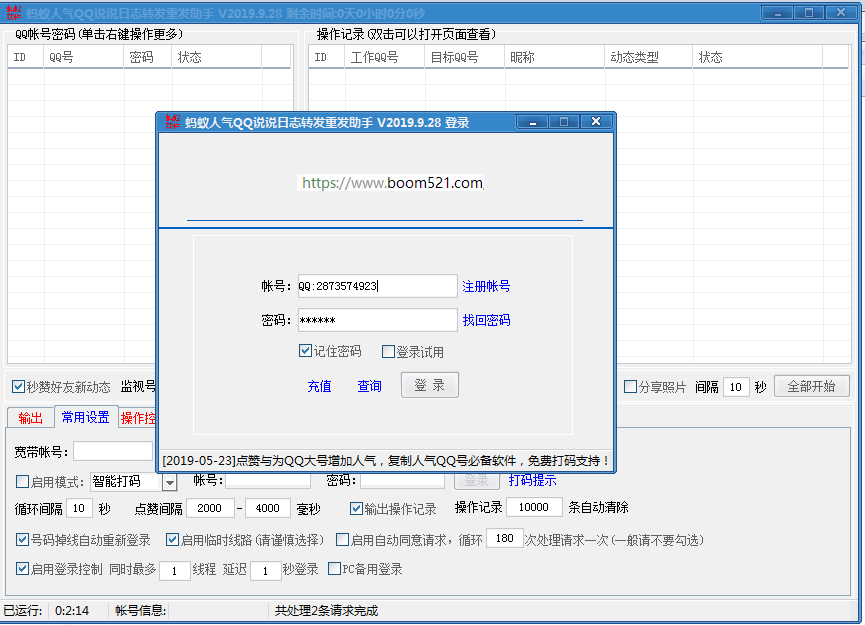The width and height of the screenshot is (865, 625).
Task: Click the 间隔 10 seconds field beside 分享照片
Action: pos(736,387)
